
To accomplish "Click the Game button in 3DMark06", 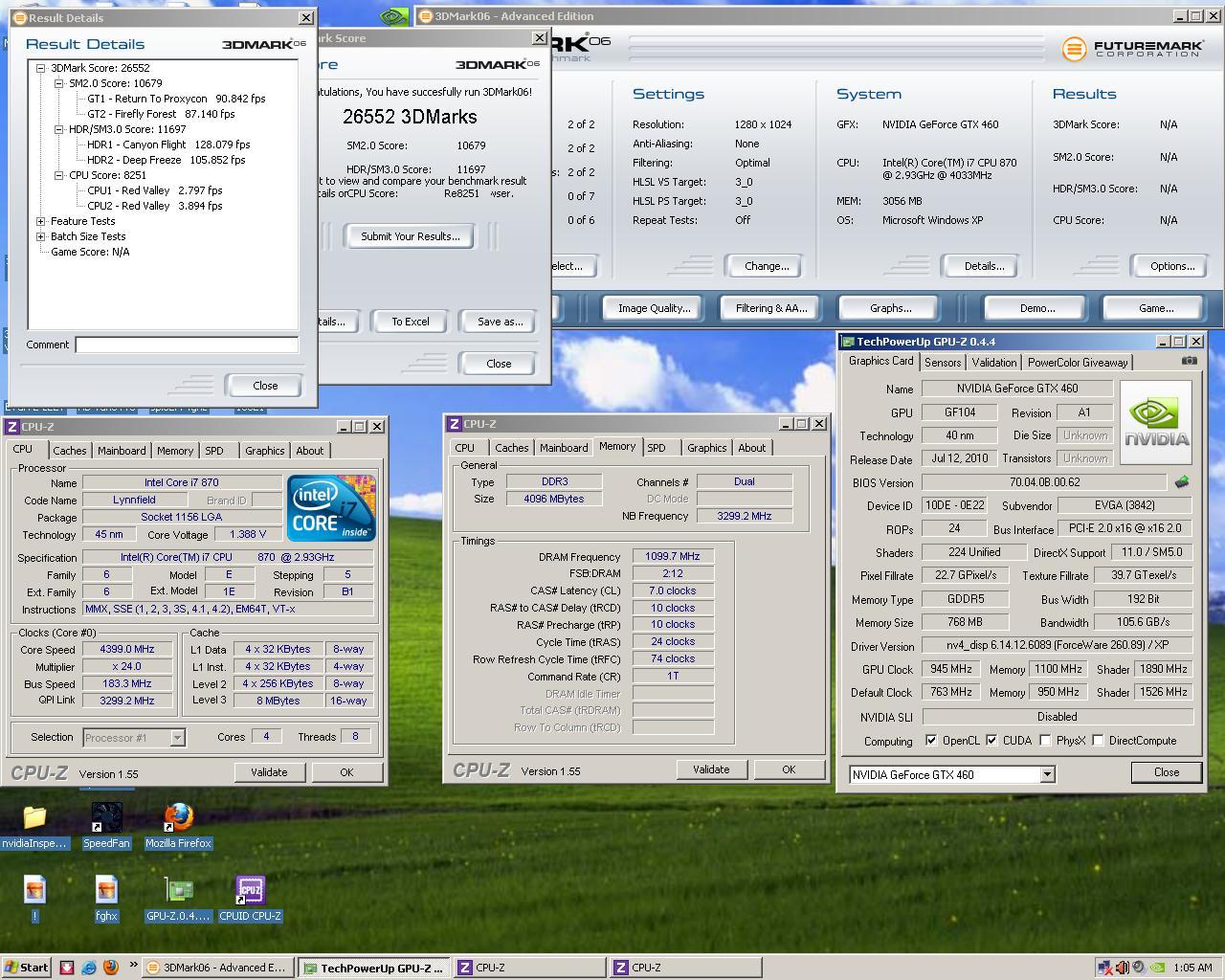I will [1155, 308].
